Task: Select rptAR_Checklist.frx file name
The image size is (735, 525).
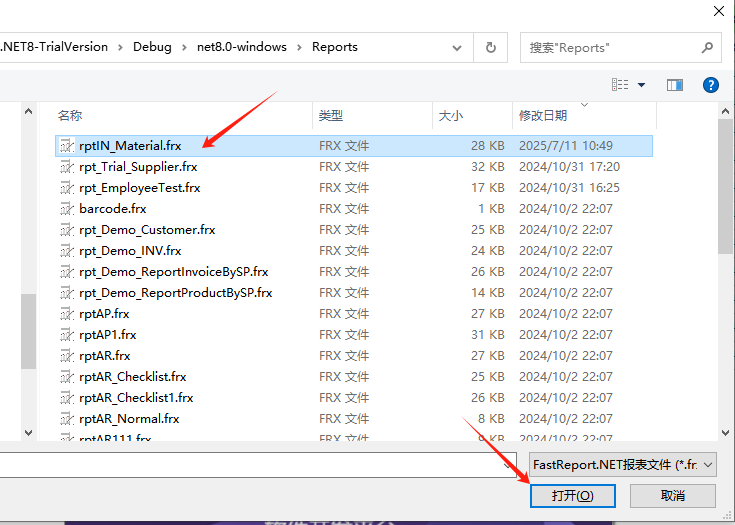Action: coord(133,377)
